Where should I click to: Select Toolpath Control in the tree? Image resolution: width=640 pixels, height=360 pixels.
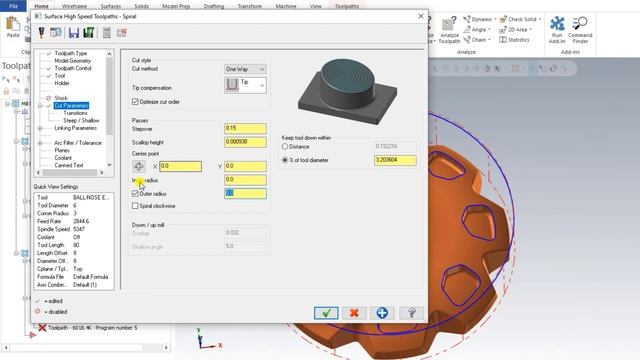pyautogui.click(x=73, y=68)
